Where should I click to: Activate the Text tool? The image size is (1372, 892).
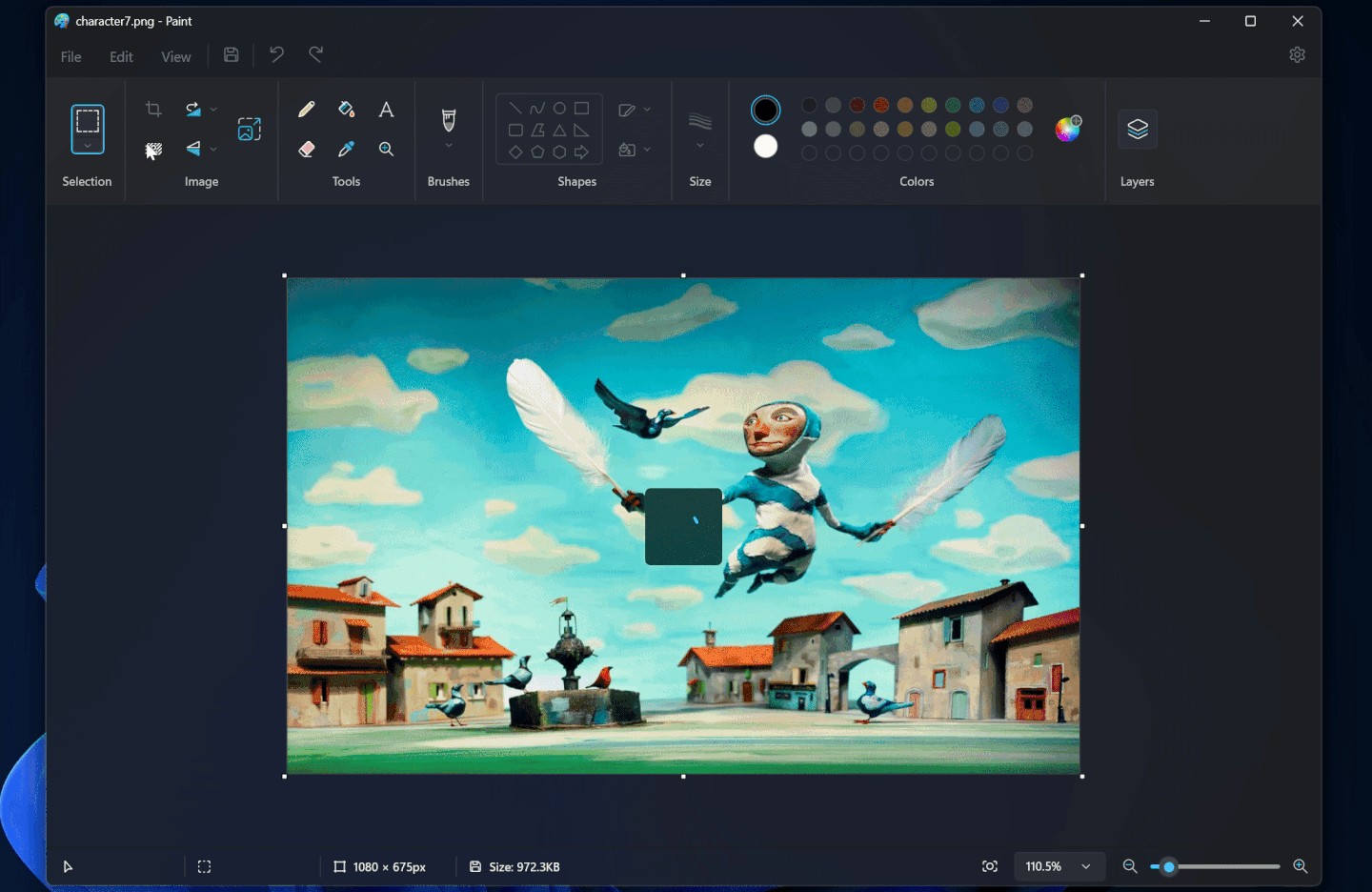(x=386, y=110)
